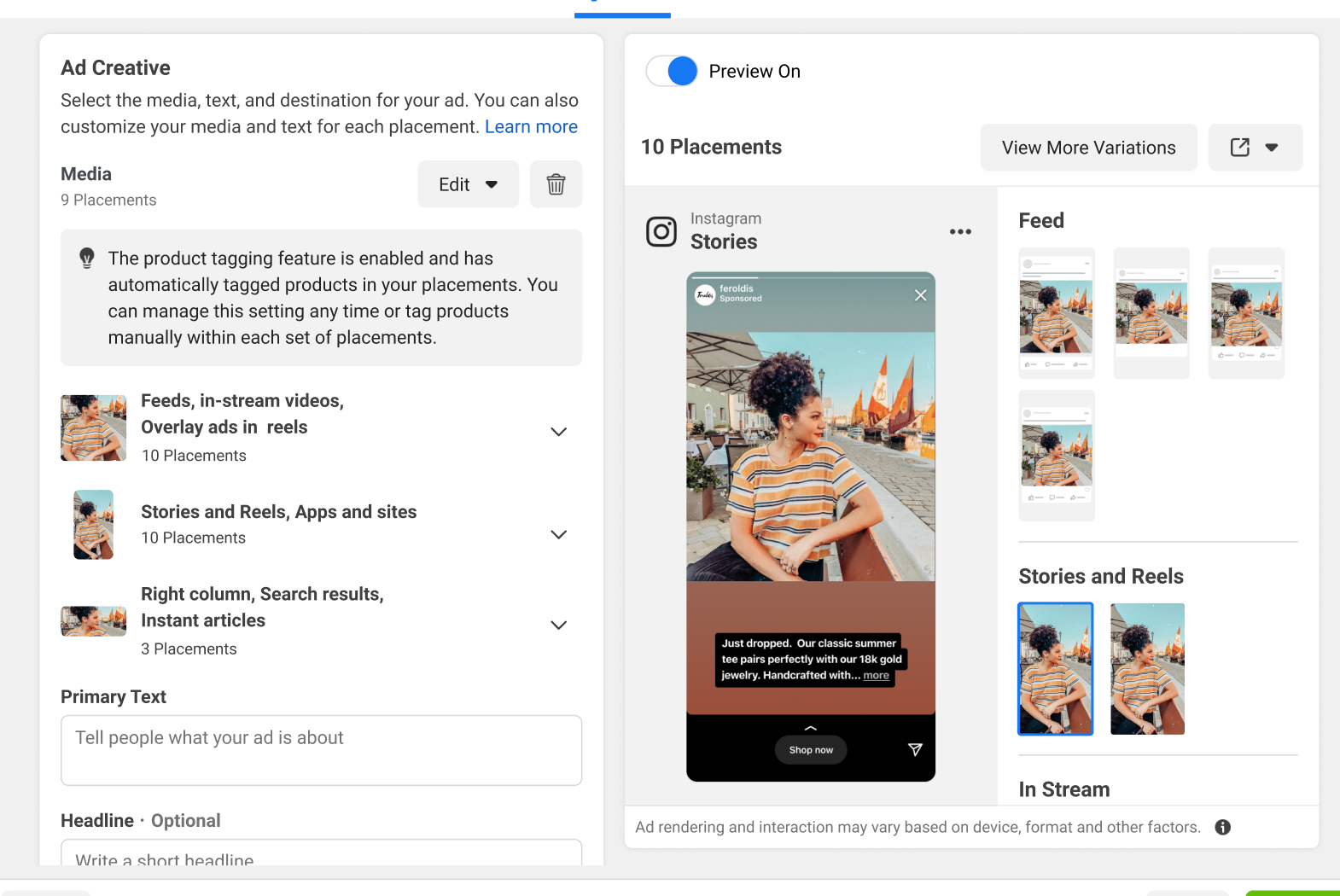Click the info icon beside rendering notice
This screenshot has height=896, width=1340.
tap(1222, 827)
